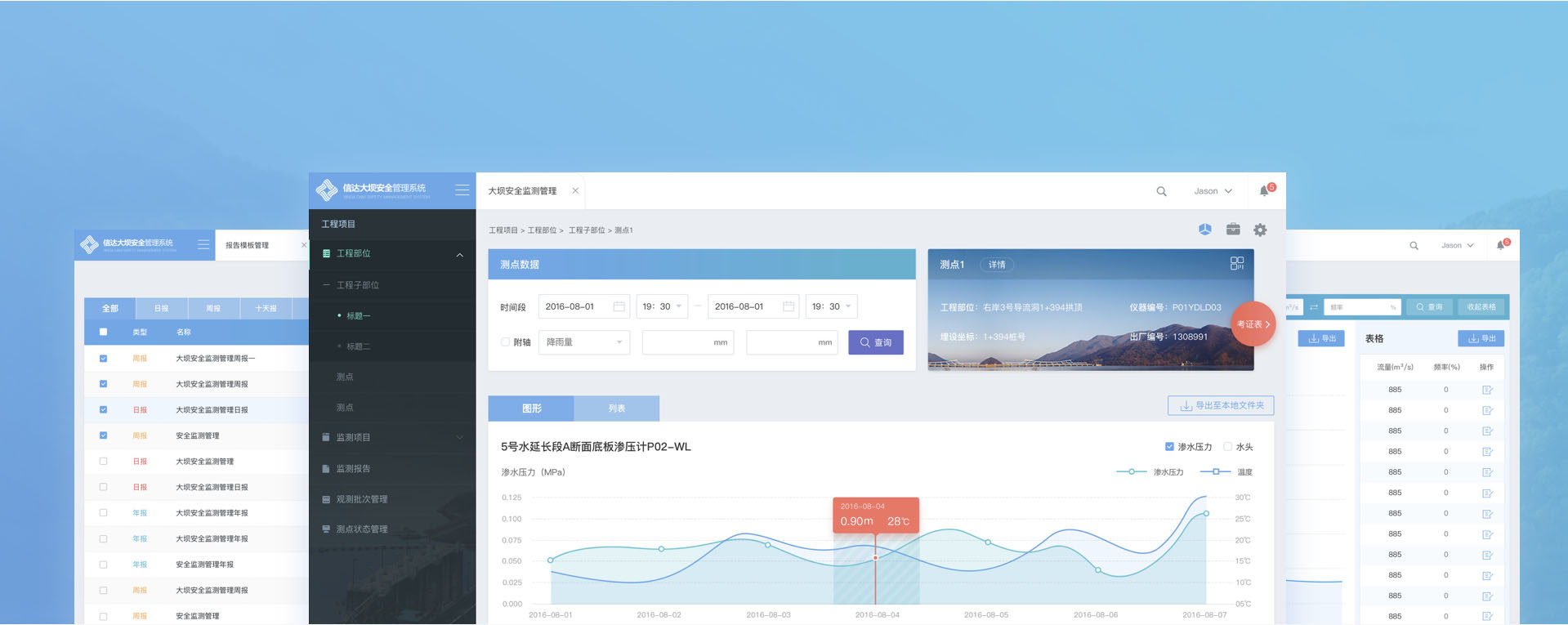The width and height of the screenshot is (1568, 625).
Task: Click the briefcase icon beside the gear
Action: point(1233,230)
